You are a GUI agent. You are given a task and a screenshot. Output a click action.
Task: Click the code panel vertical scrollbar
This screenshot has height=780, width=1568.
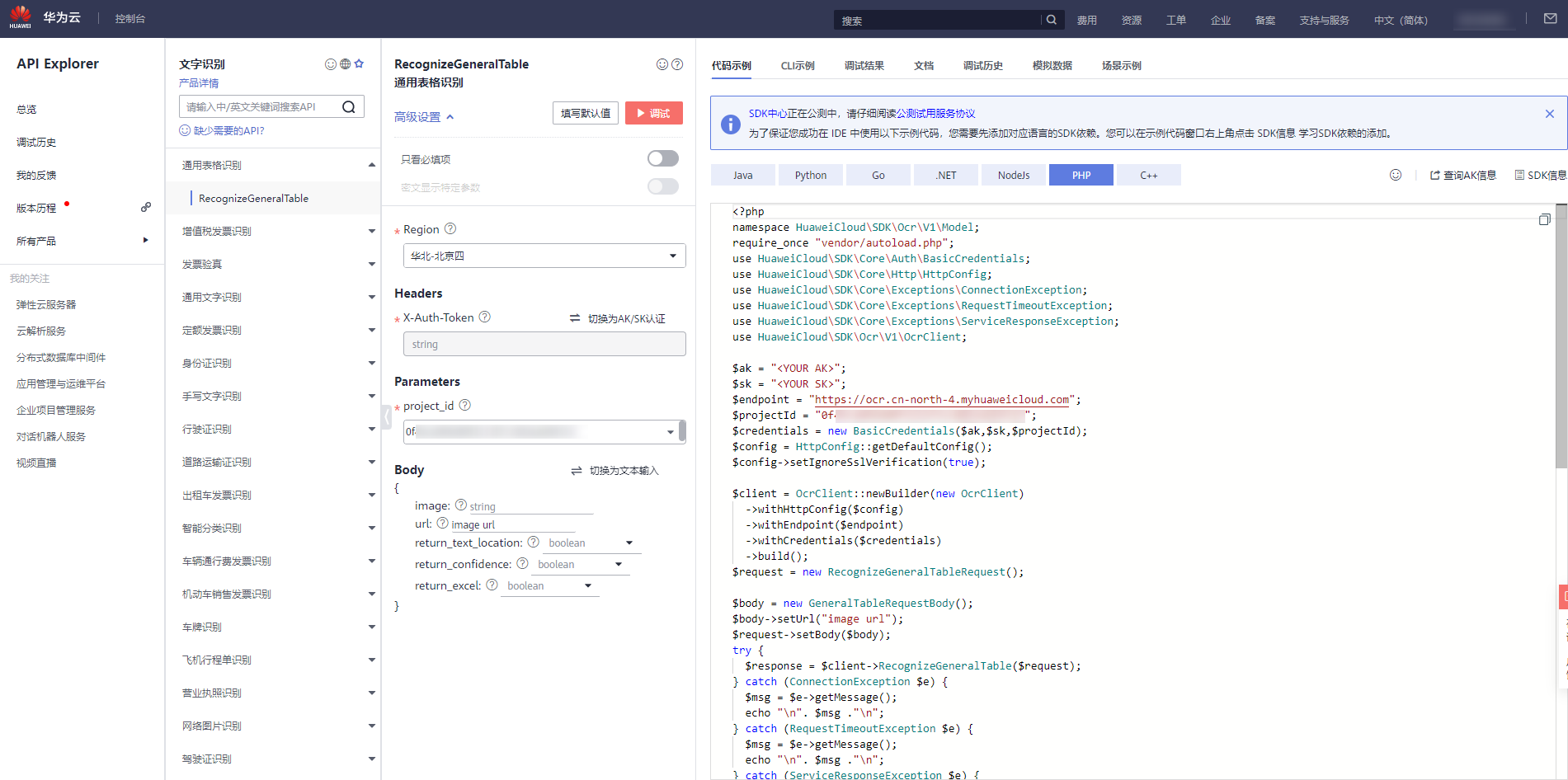point(1561,338)
